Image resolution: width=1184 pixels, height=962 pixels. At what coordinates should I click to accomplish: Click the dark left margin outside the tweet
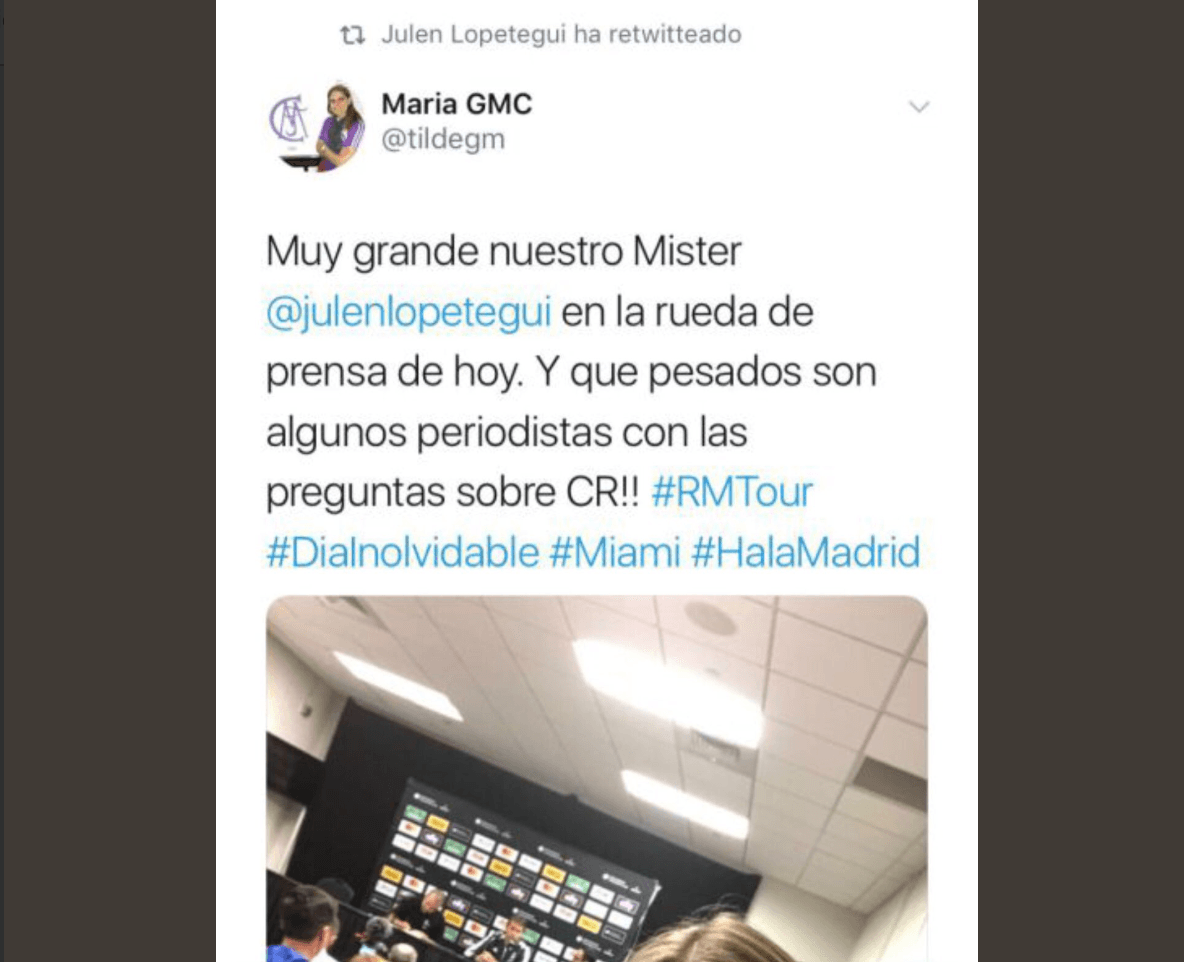(x=108, y=481)
